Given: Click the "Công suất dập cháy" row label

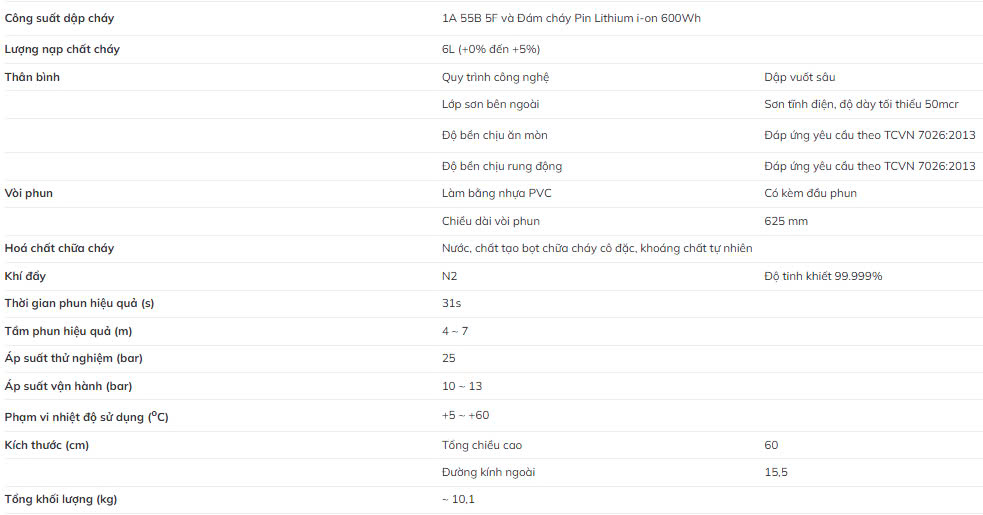Looking at the screenshot, I should (x=59, y=18).
